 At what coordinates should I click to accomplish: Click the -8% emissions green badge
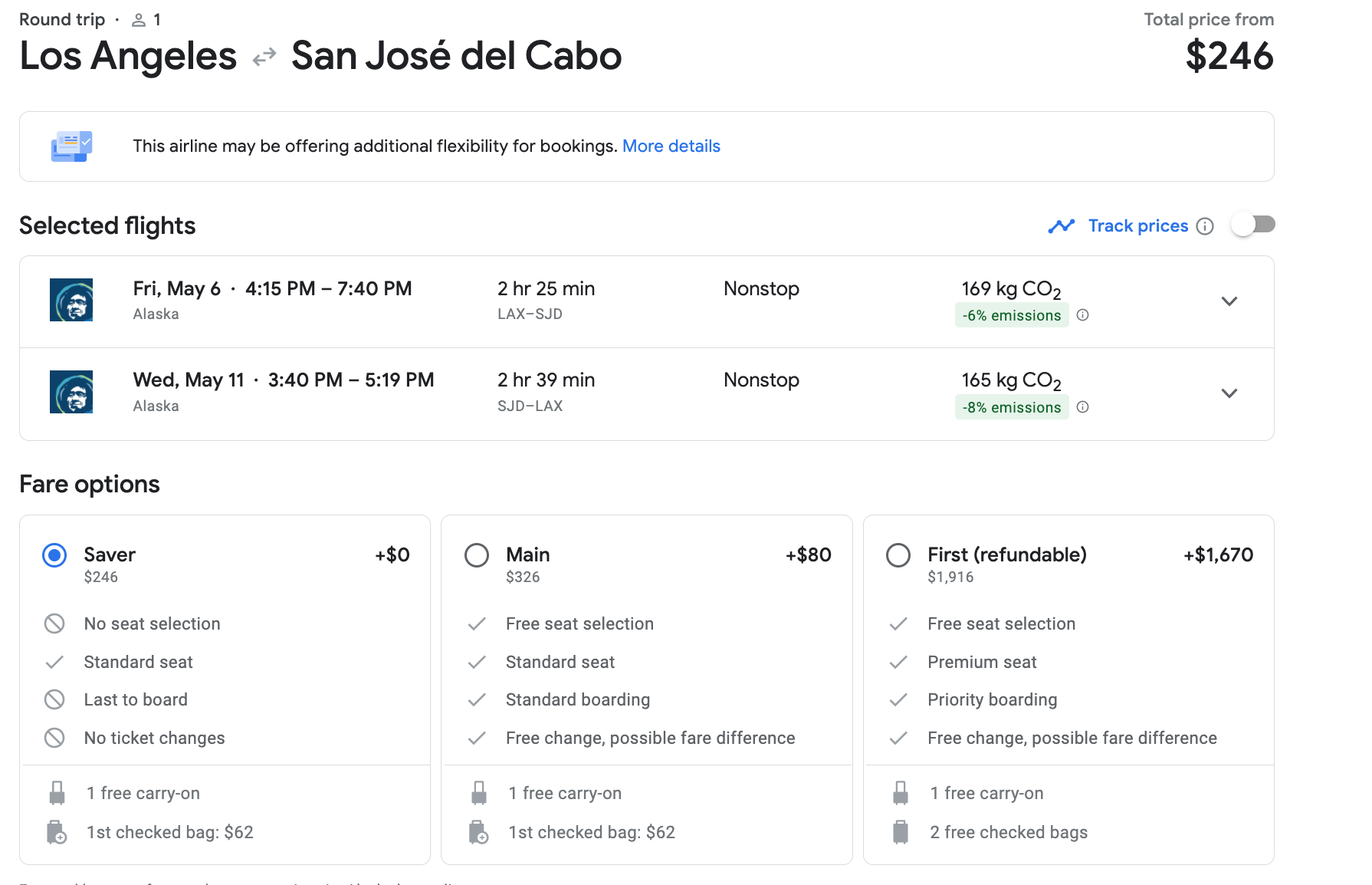point(1011,407)
